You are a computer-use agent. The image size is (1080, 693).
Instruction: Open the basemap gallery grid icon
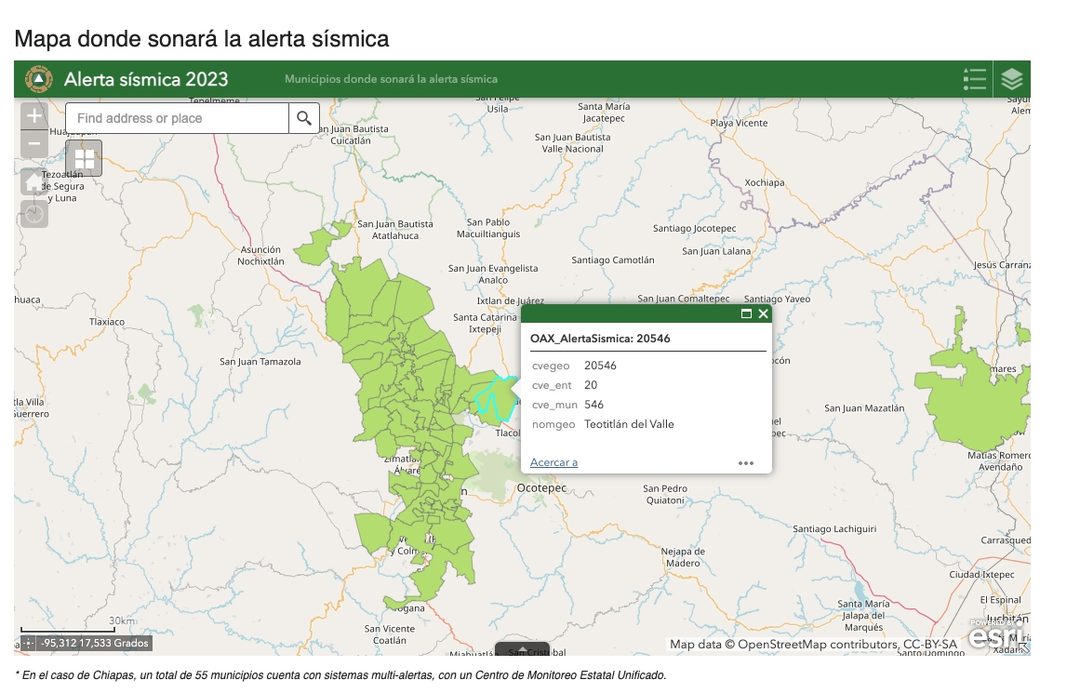(84, 158)
